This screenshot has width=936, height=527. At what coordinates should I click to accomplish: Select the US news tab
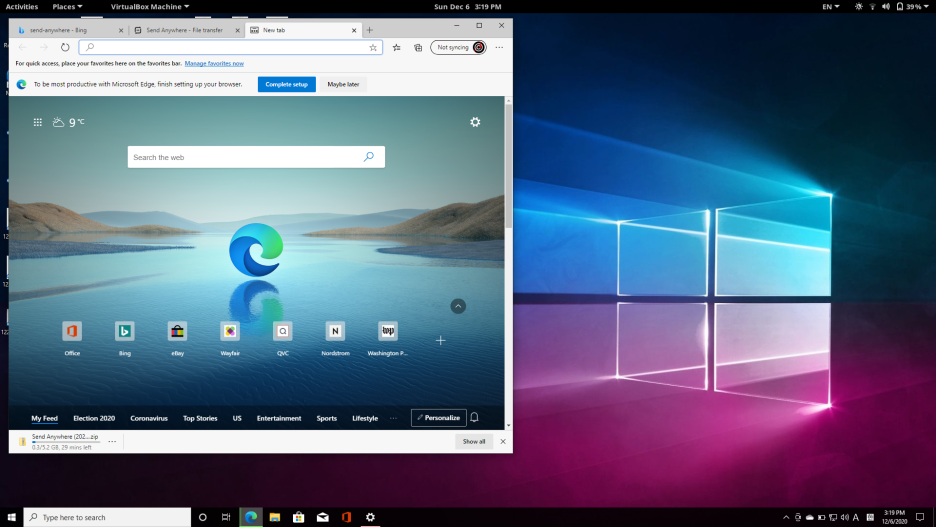(x=237, y=418)
